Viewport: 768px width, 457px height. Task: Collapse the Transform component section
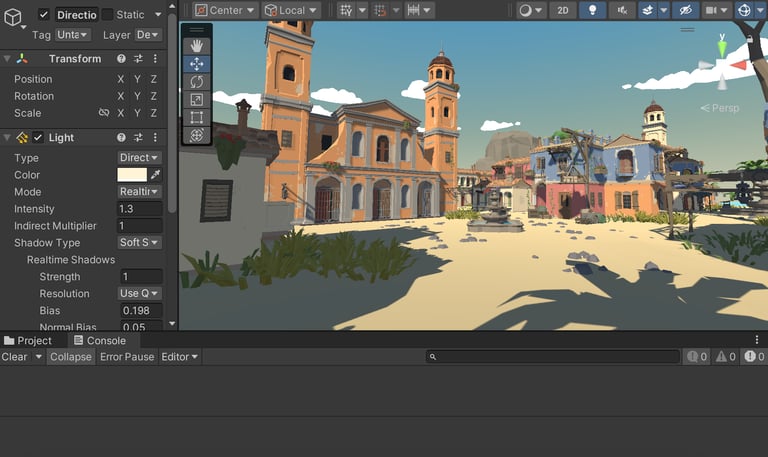coord(7,59)
